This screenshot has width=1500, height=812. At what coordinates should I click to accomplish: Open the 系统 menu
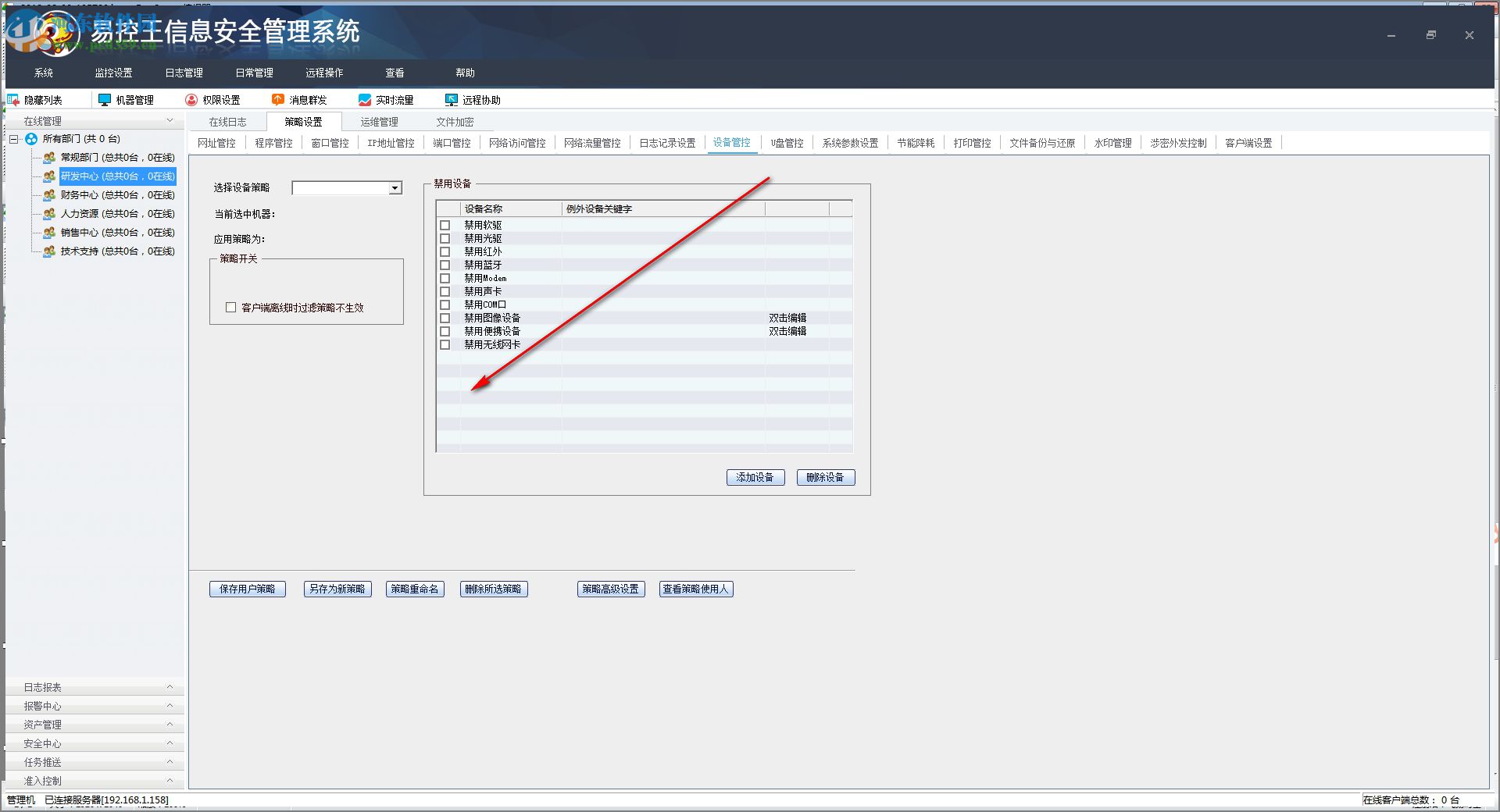coord(44,73)
